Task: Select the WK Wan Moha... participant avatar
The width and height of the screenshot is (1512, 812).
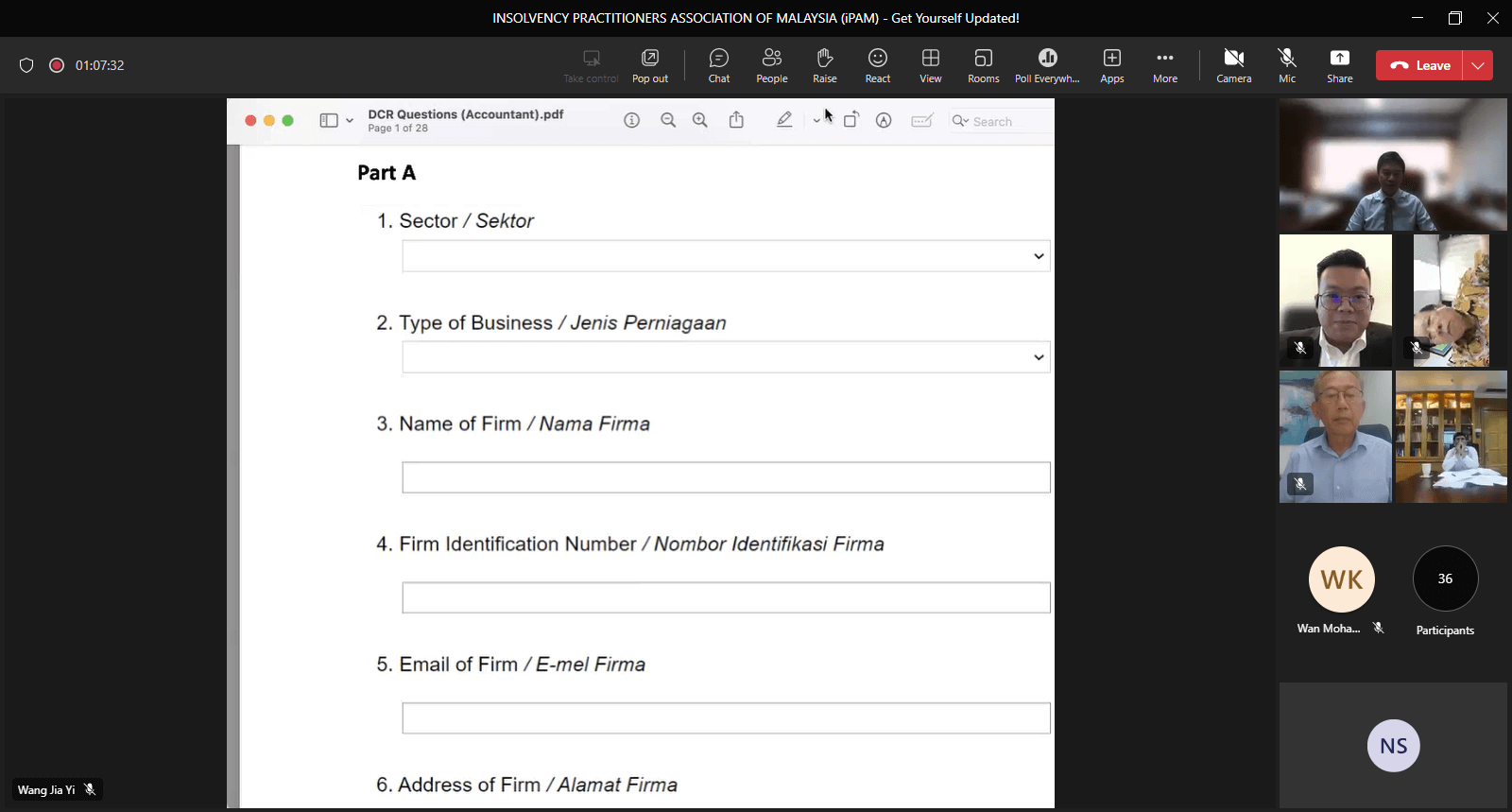Action: coord(1342,579)
